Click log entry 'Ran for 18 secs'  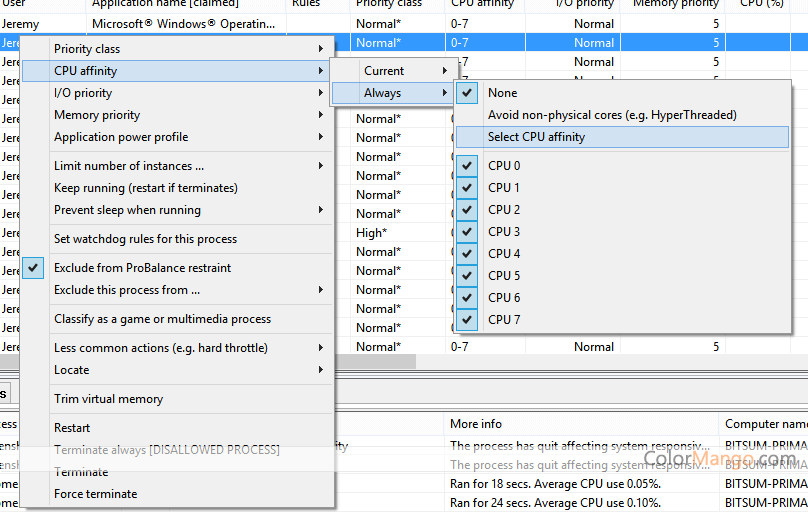click(555, 484)
